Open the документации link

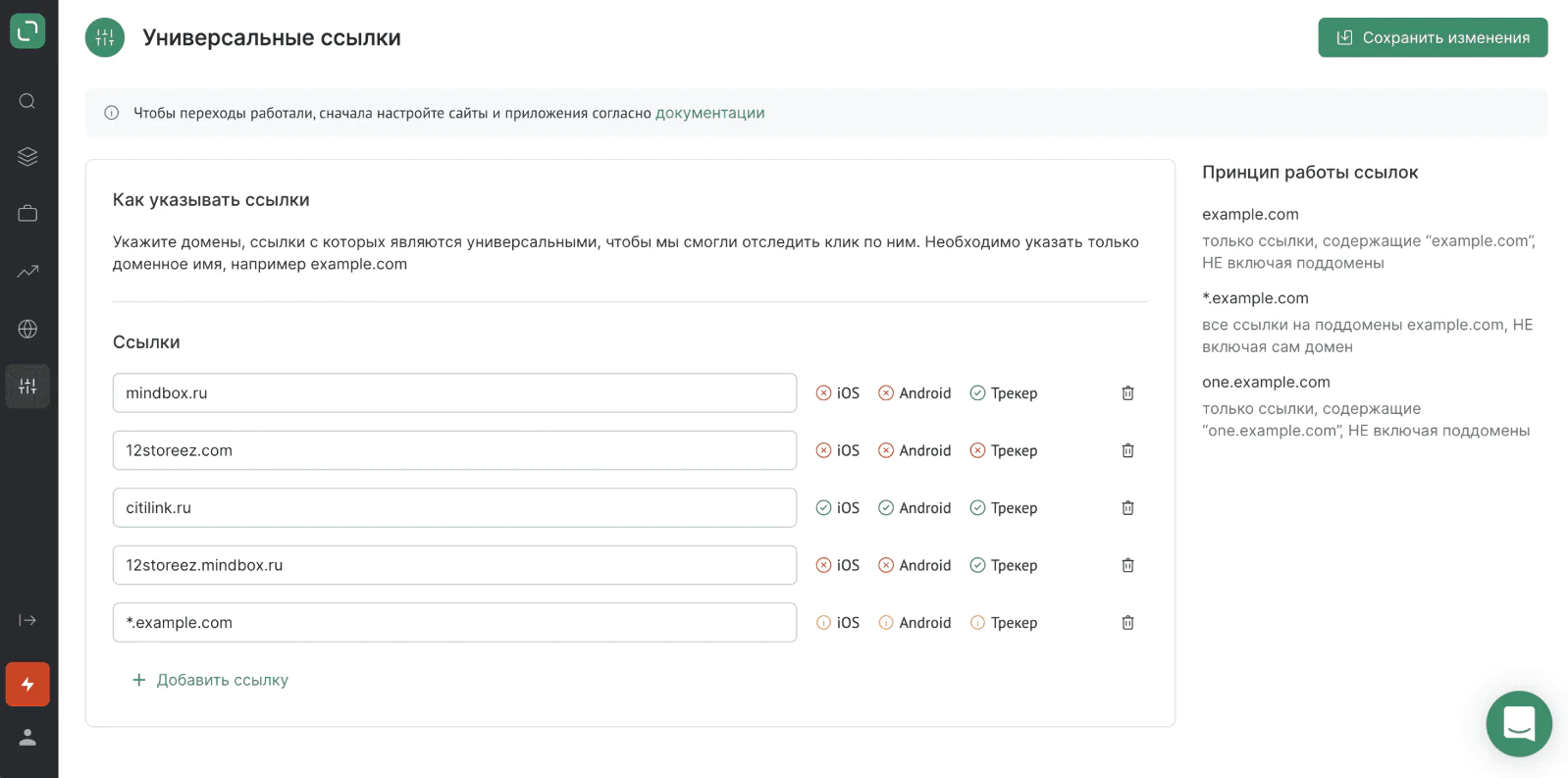point(709,113)
